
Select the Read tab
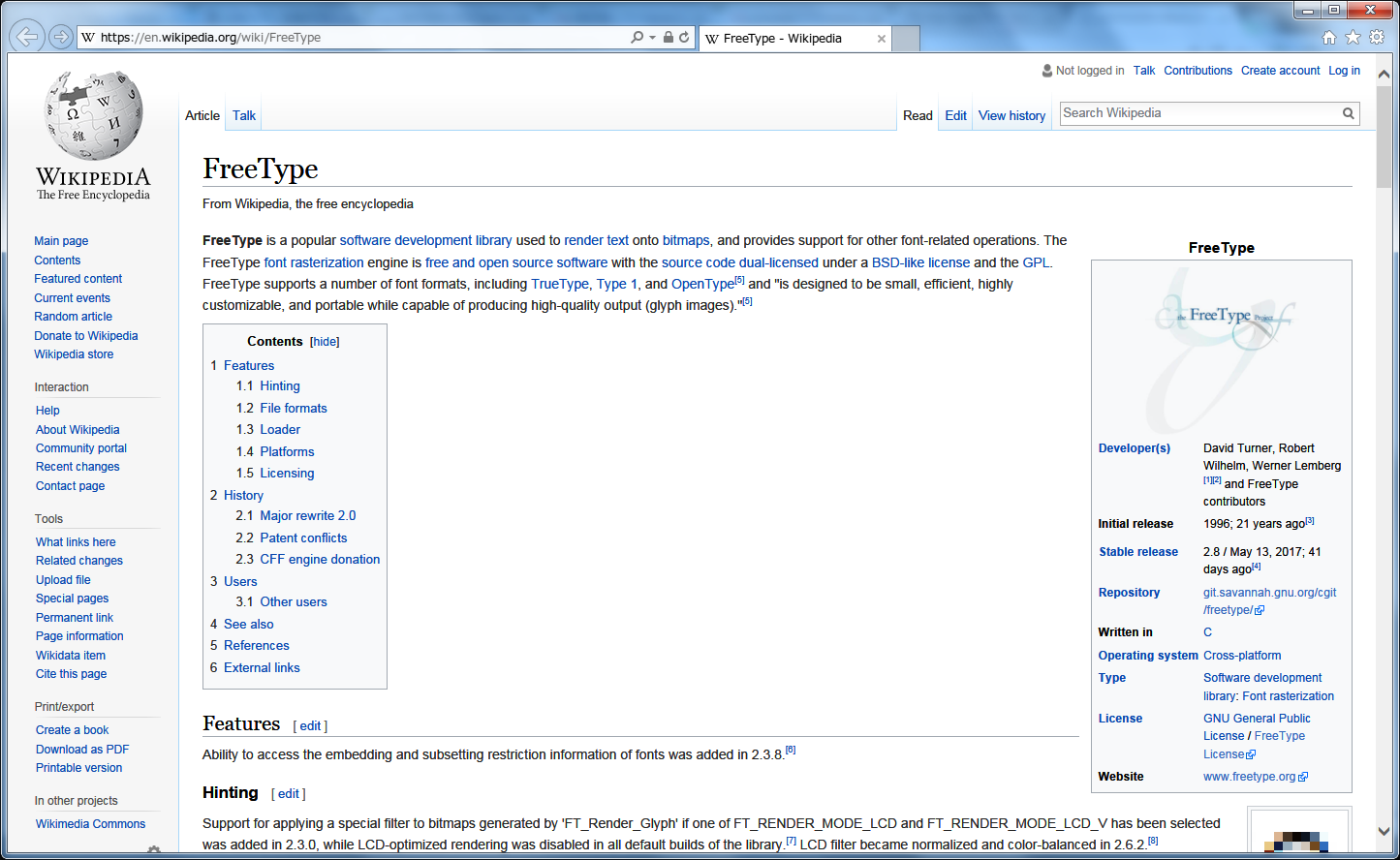coord(918,115)
